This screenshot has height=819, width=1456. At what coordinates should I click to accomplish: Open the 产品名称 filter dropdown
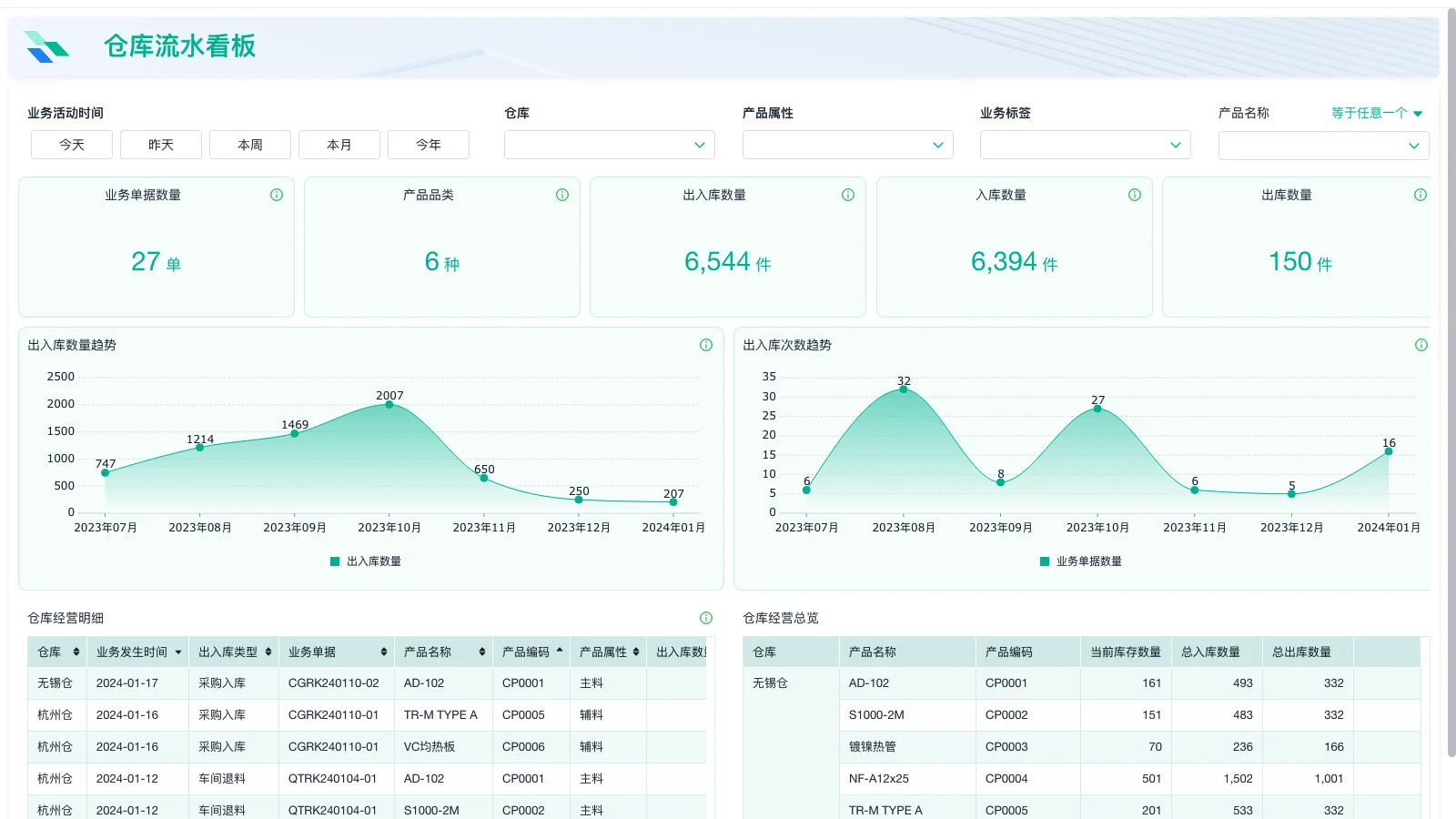1324,145
